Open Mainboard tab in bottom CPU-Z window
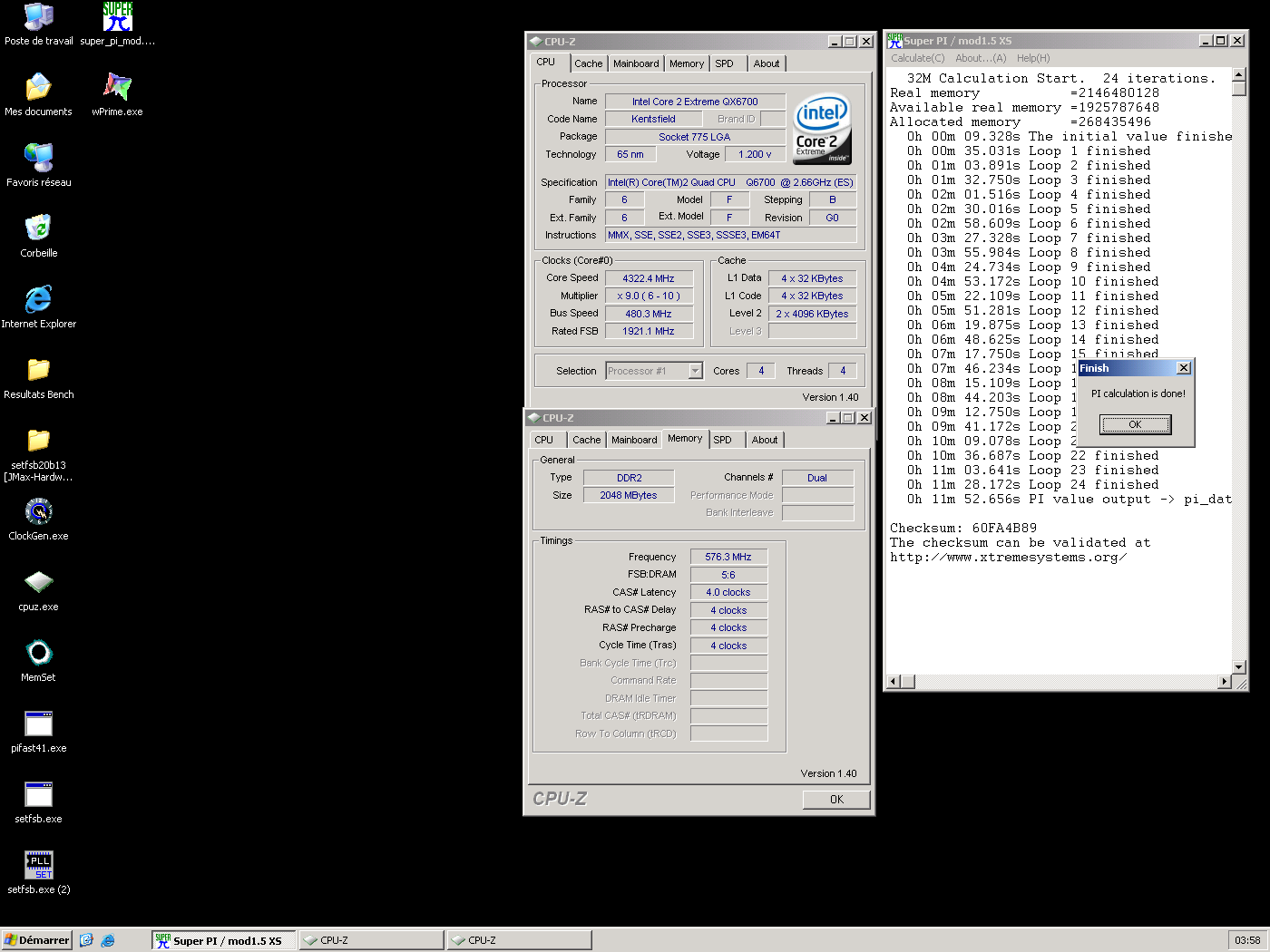This screenshot has height=952, width=1270. coord(634,440)
